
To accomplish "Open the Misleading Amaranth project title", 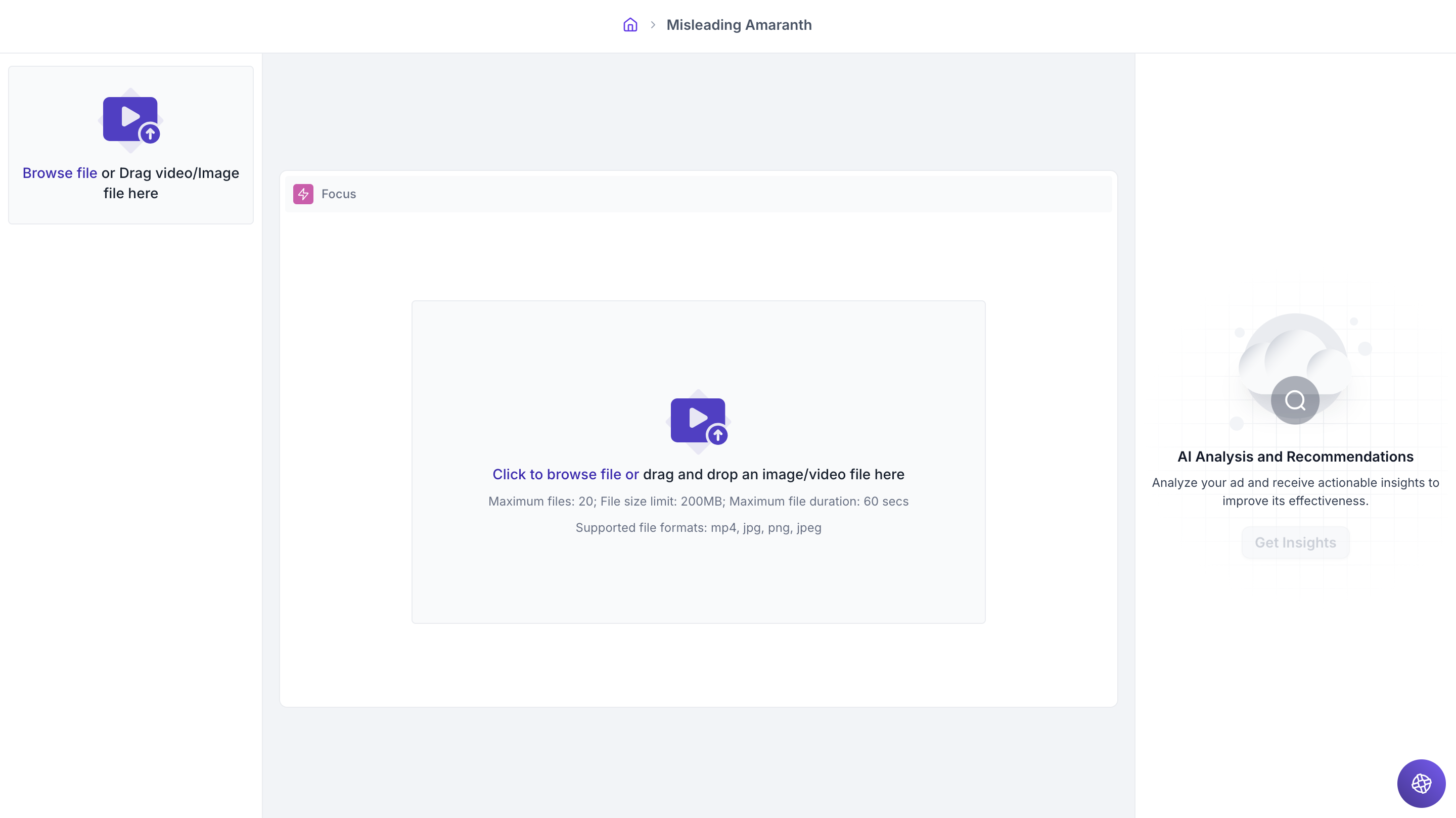I will pos(739,25).
